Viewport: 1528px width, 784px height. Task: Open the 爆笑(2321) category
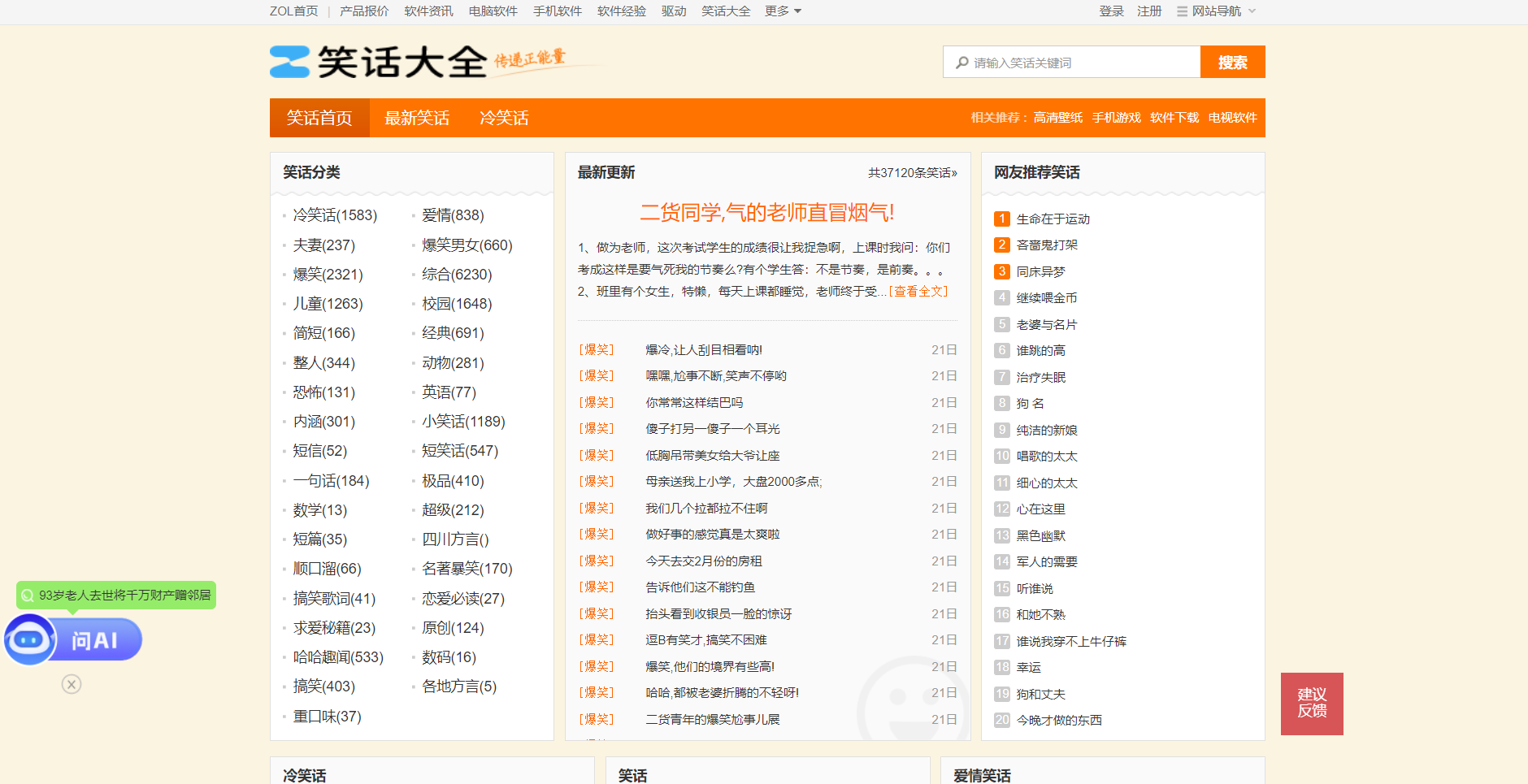tap(328, 275)
